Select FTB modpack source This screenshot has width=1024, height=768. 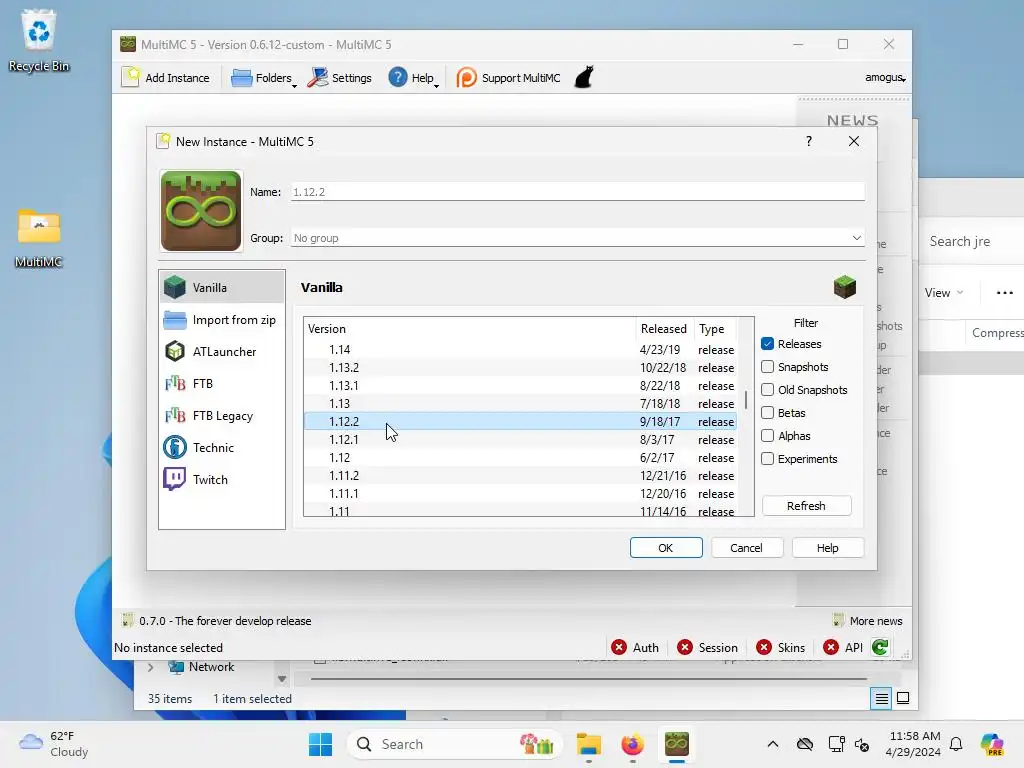[222, 383]
